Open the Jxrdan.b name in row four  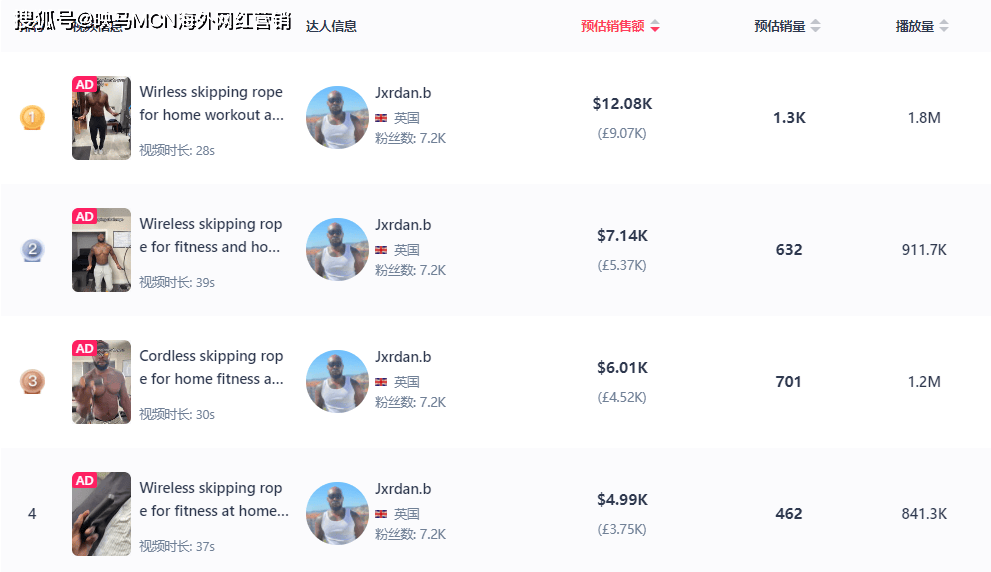[403, 489]
